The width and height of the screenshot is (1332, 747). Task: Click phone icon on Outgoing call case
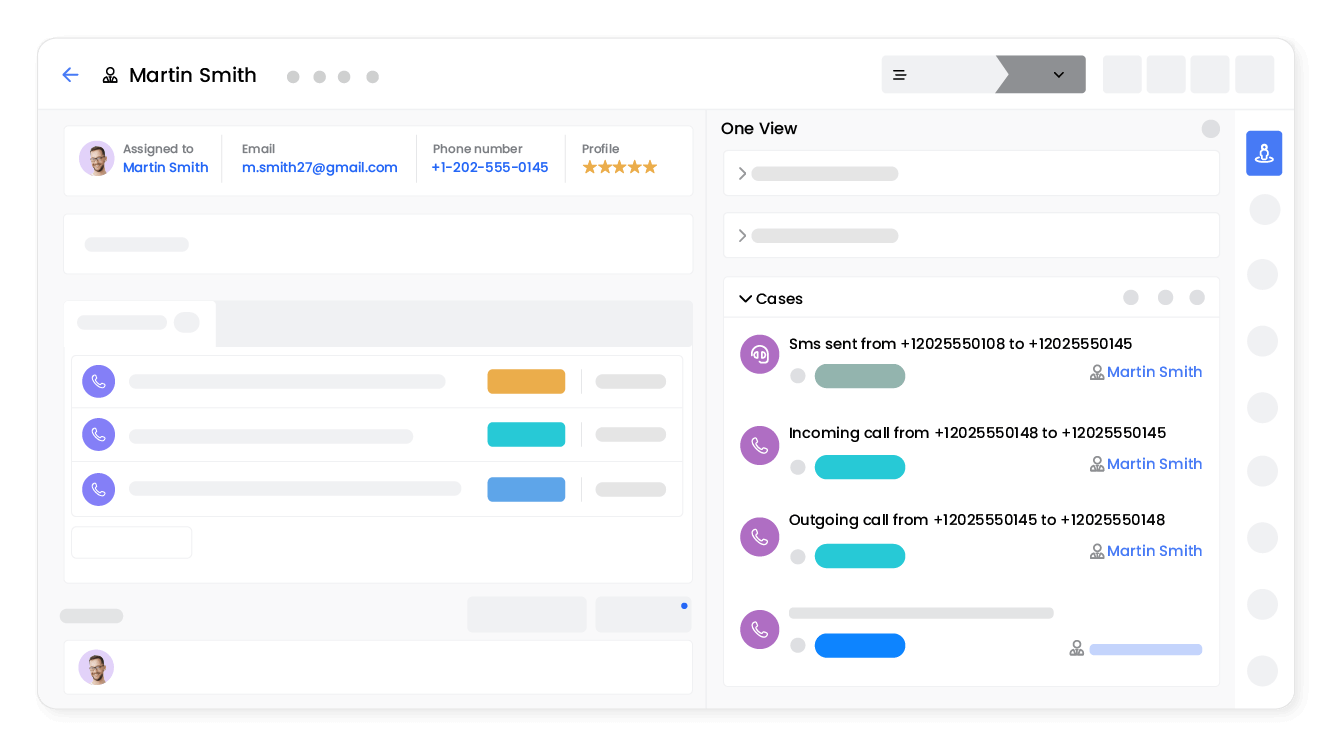(759, 537)
